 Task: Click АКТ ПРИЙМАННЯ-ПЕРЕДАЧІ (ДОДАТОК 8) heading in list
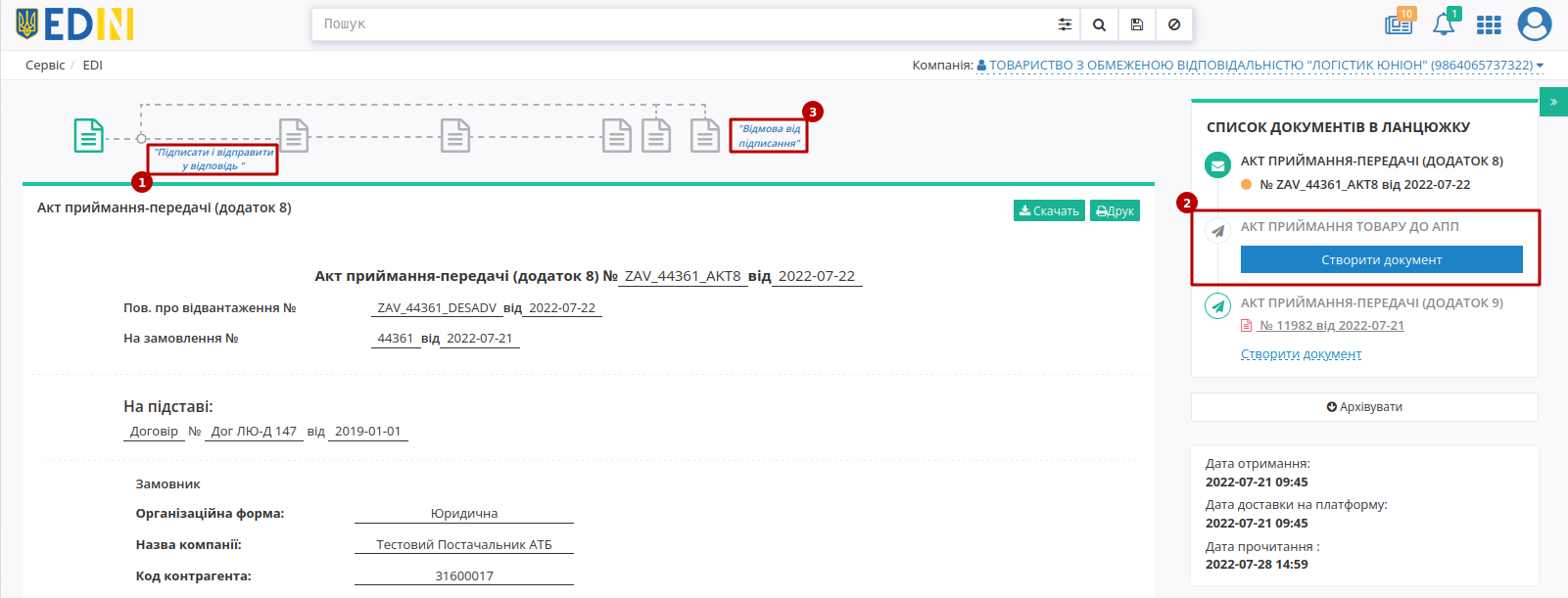tap(1371, 161)
